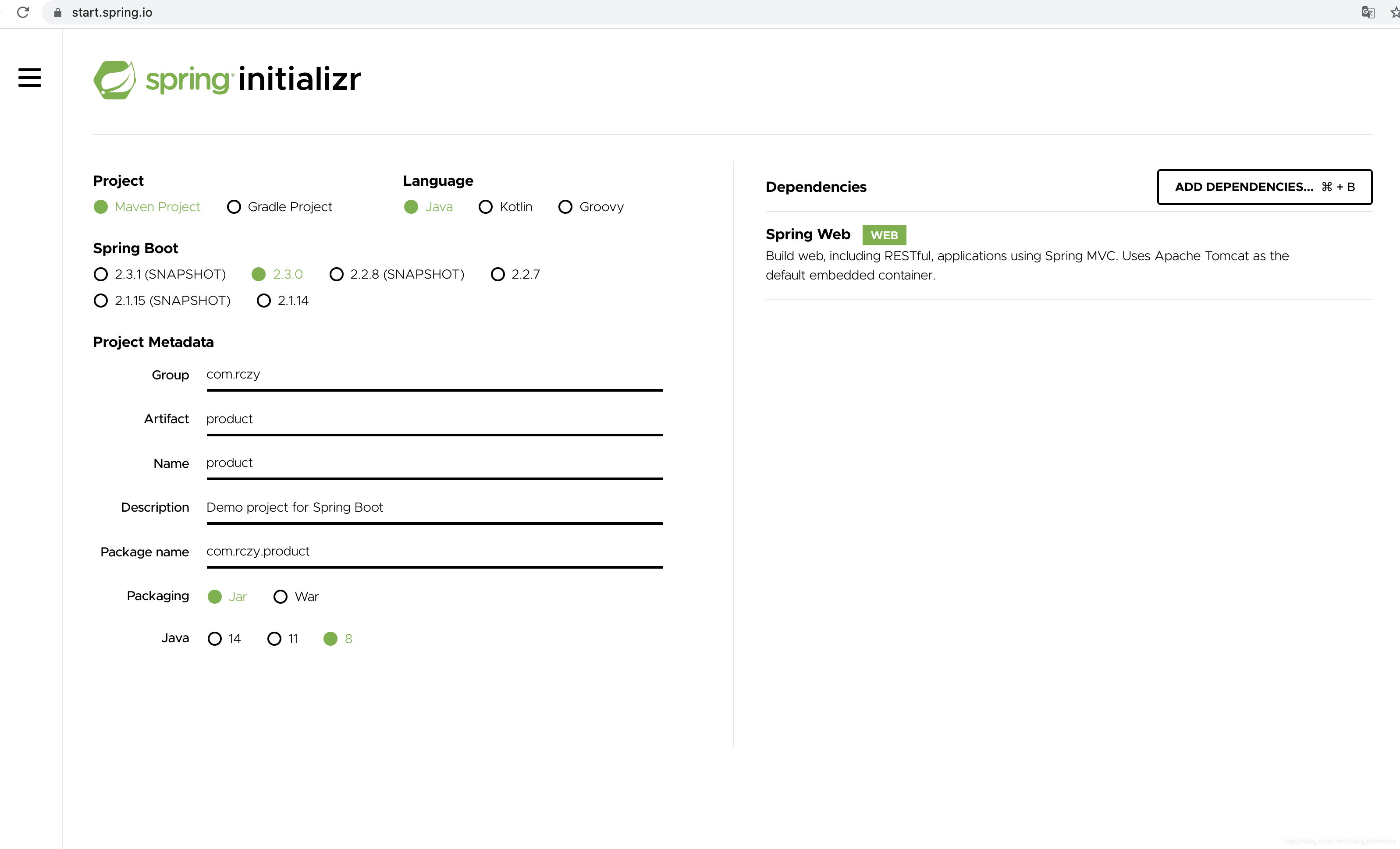Choose War packaging
1400x849 pixels.
coord(296,596)
